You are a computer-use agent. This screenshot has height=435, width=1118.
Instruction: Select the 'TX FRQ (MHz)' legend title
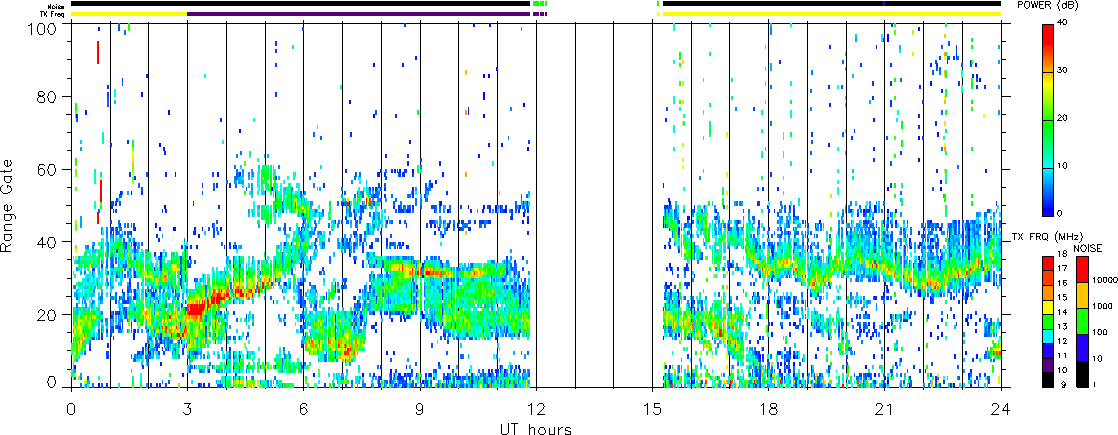tap(1047, 236)
